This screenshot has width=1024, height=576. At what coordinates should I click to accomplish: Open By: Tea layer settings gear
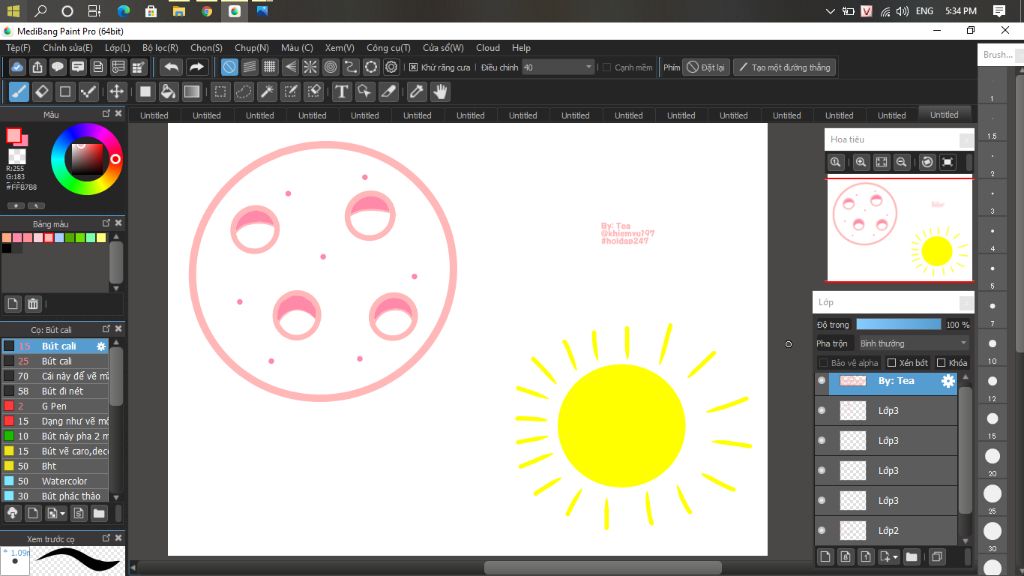pos(948,381)
